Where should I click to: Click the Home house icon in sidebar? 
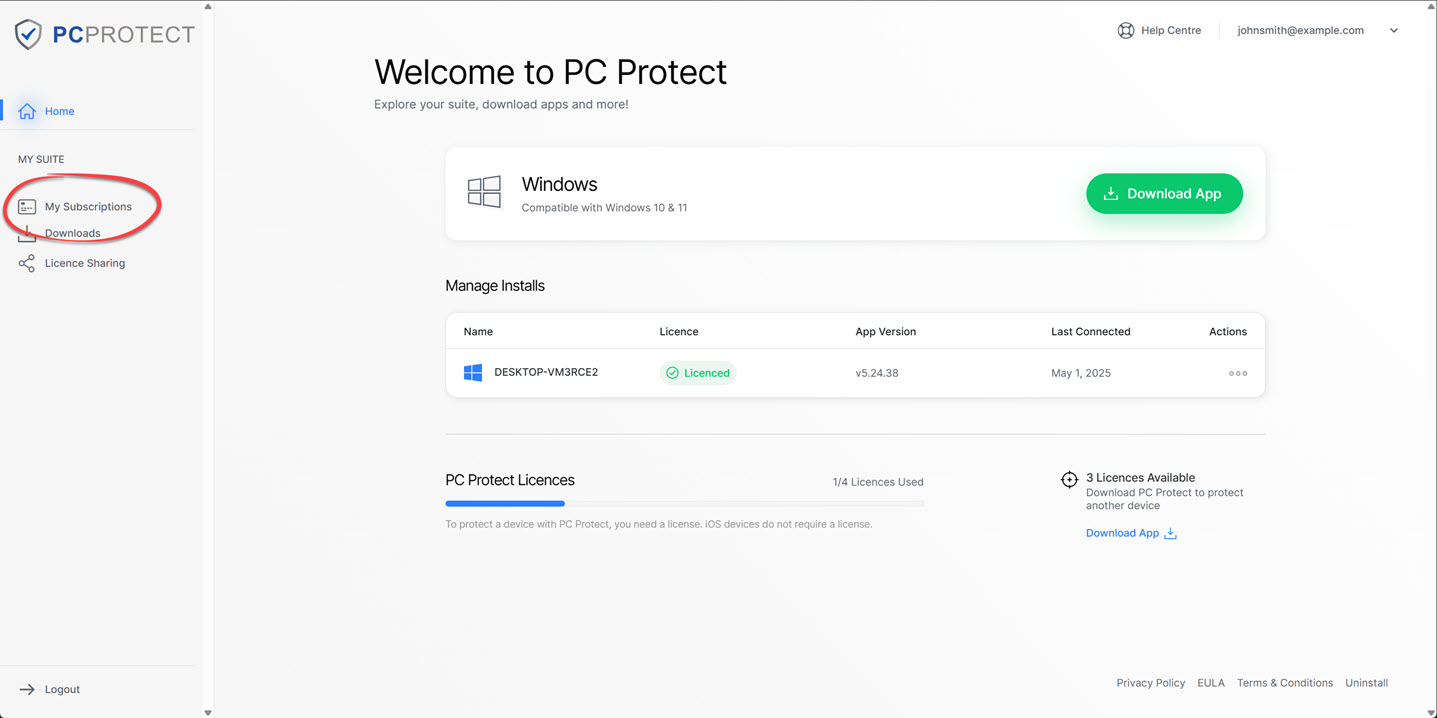(27, 111)
